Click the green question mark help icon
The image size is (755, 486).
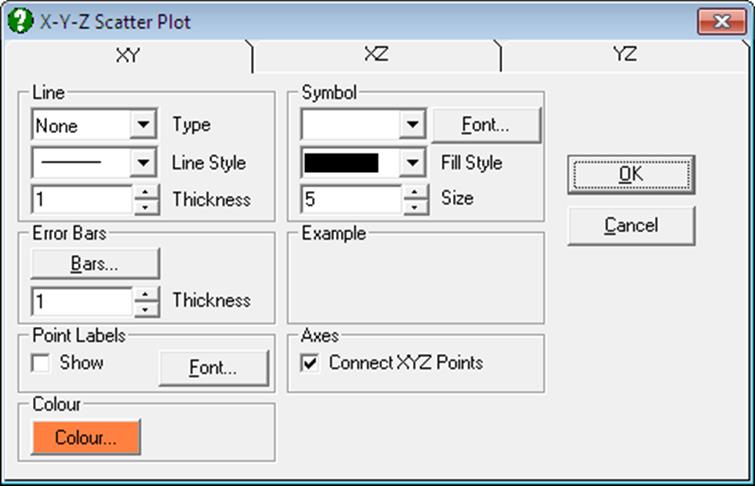coord(20,21)
